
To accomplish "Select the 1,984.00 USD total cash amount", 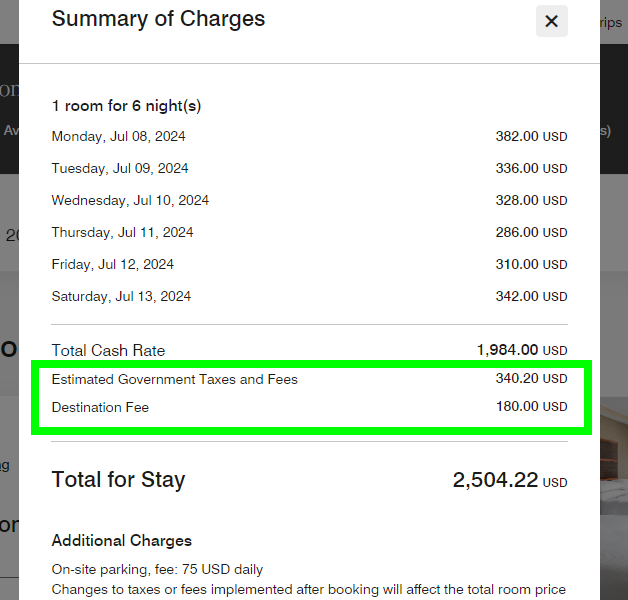I will coord(522,350).
